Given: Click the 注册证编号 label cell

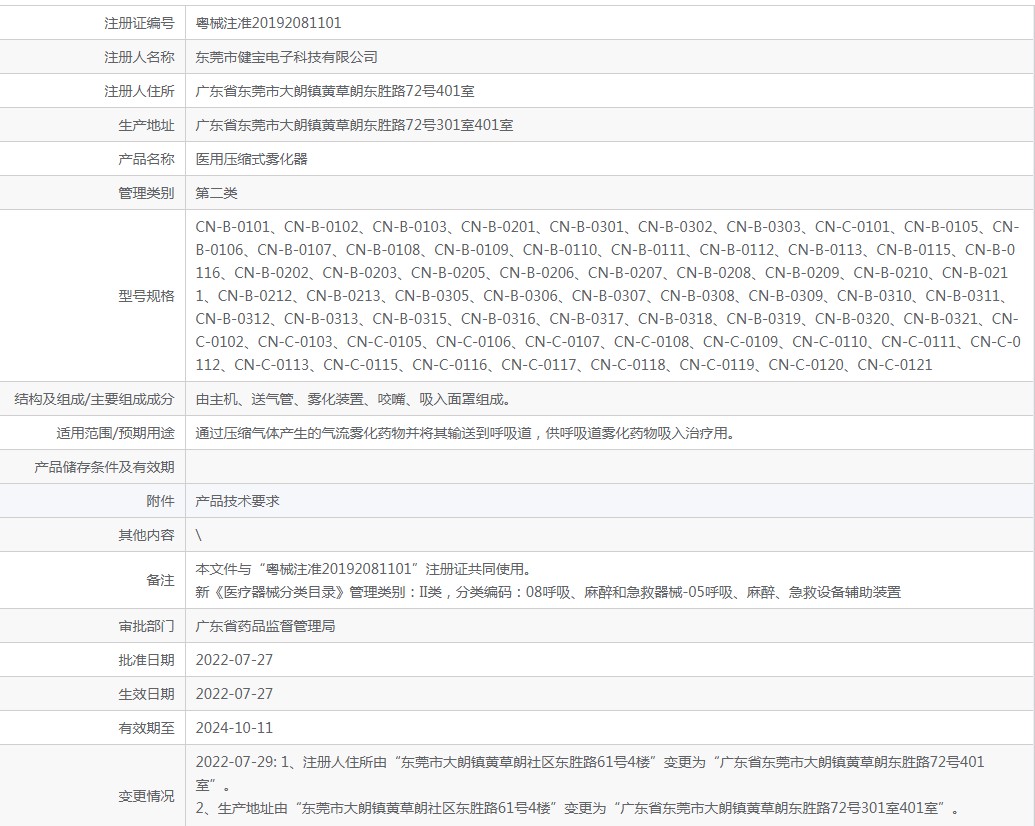Looking at the screenshot, I should [139, 23].
